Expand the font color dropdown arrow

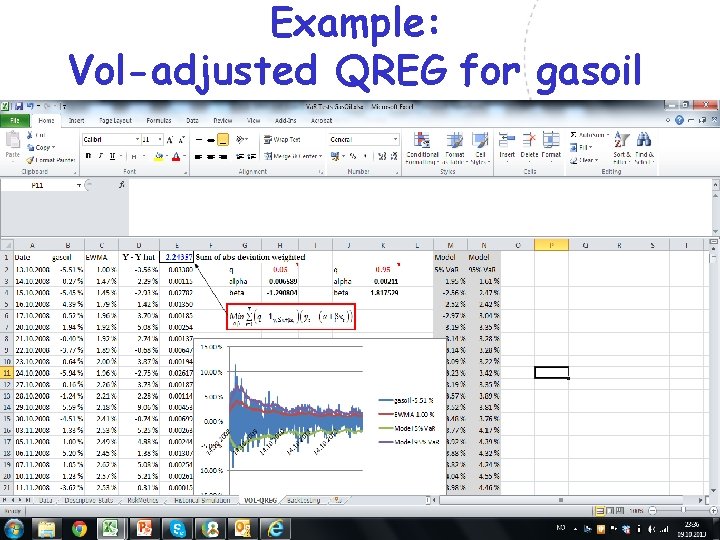click(184, 156)
